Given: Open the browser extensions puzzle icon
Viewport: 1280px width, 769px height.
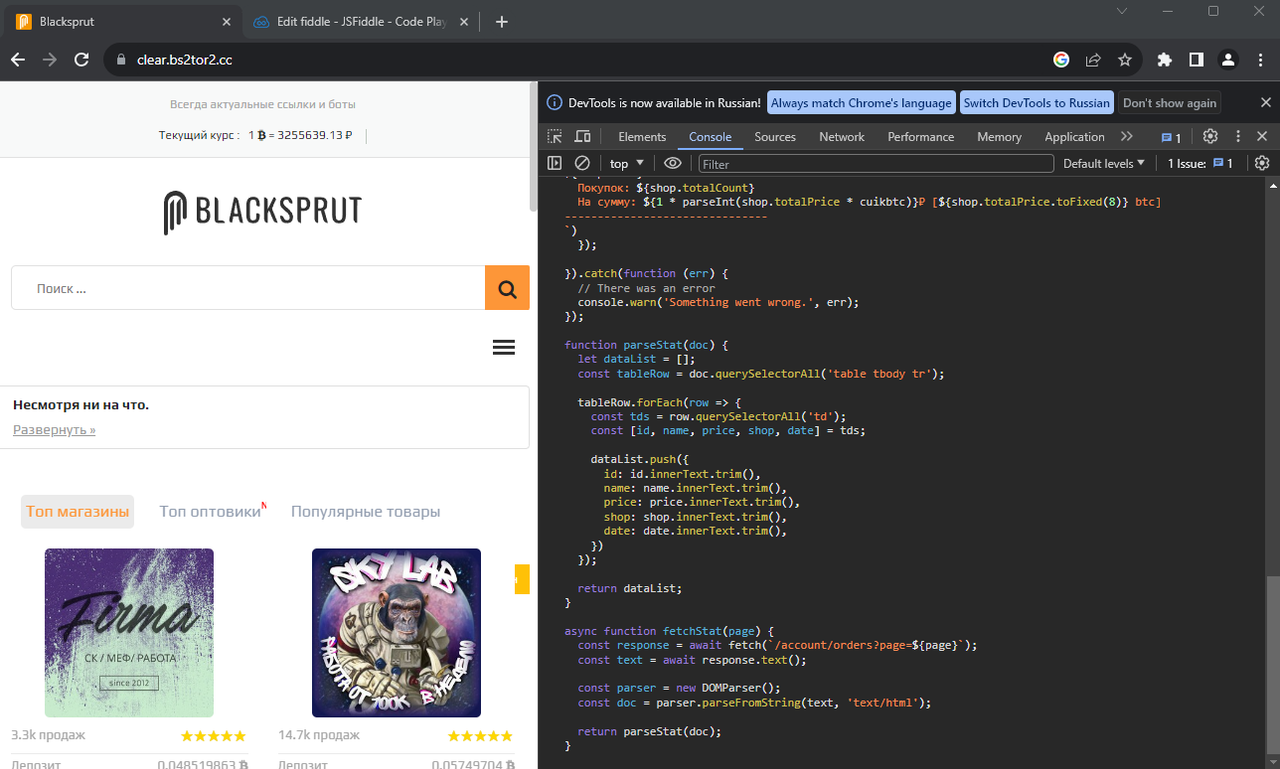Looking at the screenshot, I should pyautogui.click(x=1164, y=60).
